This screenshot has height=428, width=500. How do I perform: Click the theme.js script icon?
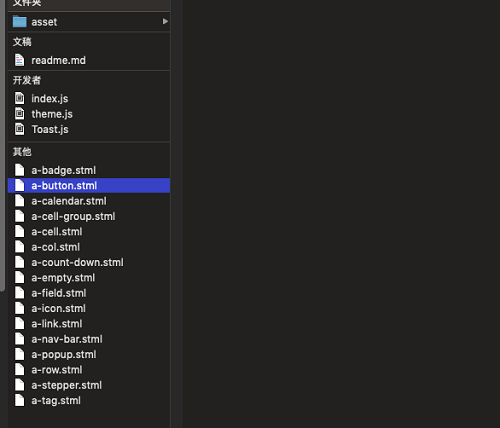(x=19, y=114)
